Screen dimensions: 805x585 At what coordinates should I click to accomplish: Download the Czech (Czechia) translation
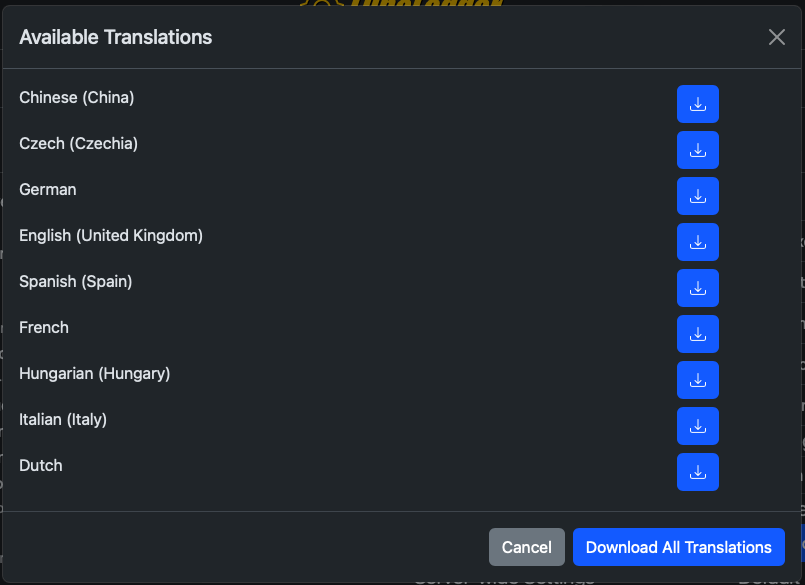click(x=698, y=150)
